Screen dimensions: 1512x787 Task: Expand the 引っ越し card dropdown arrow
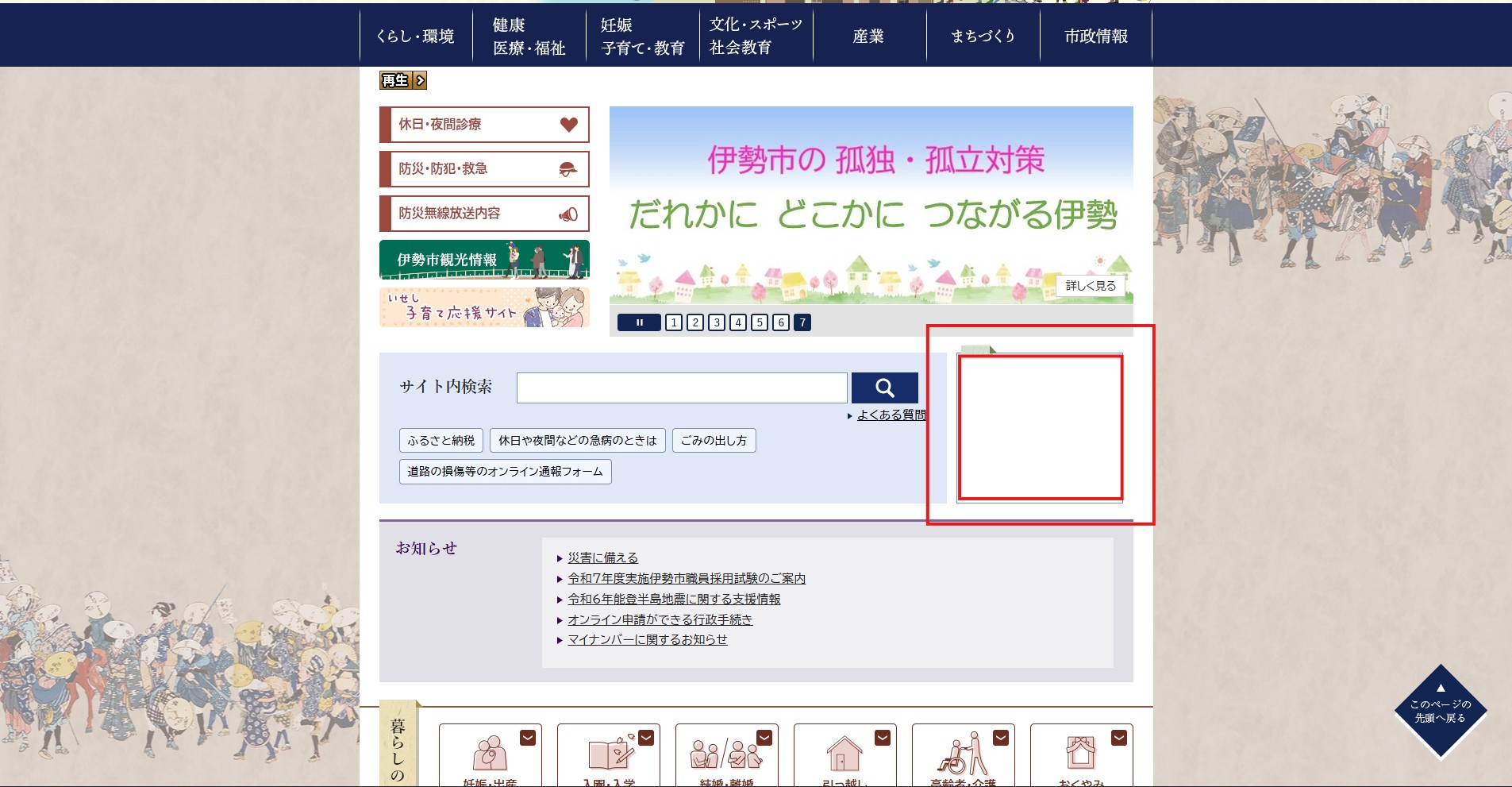(883, 738)
